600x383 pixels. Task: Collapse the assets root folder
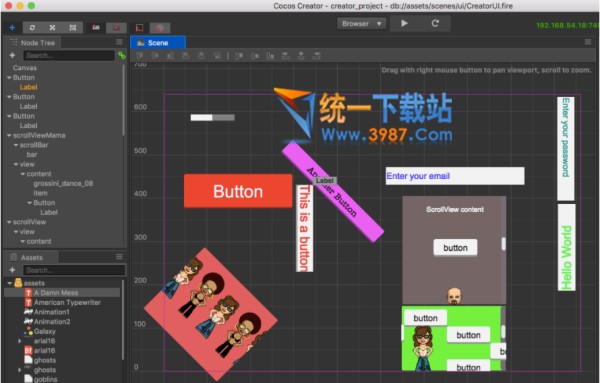tap(10, 283)
